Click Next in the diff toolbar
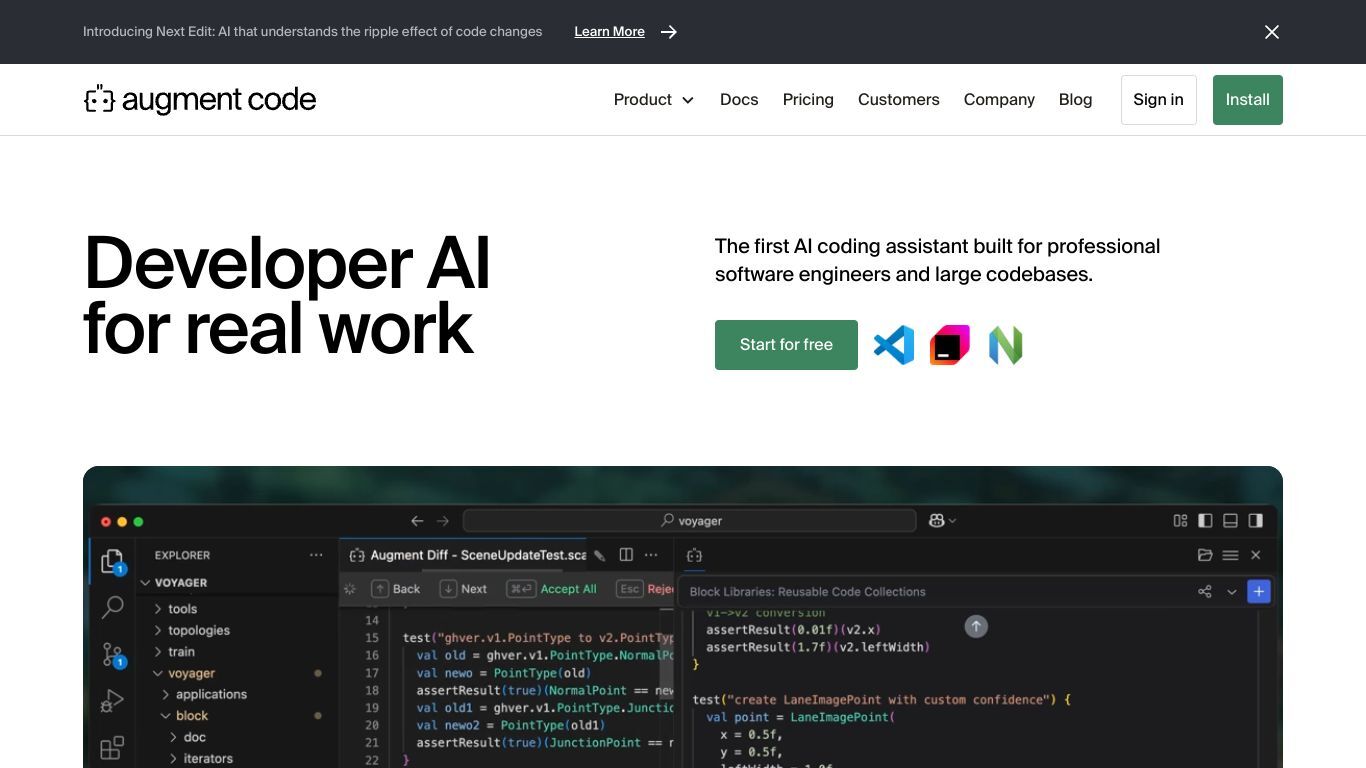This screenshot has height=768, width=1366. [x=464, y=589]
